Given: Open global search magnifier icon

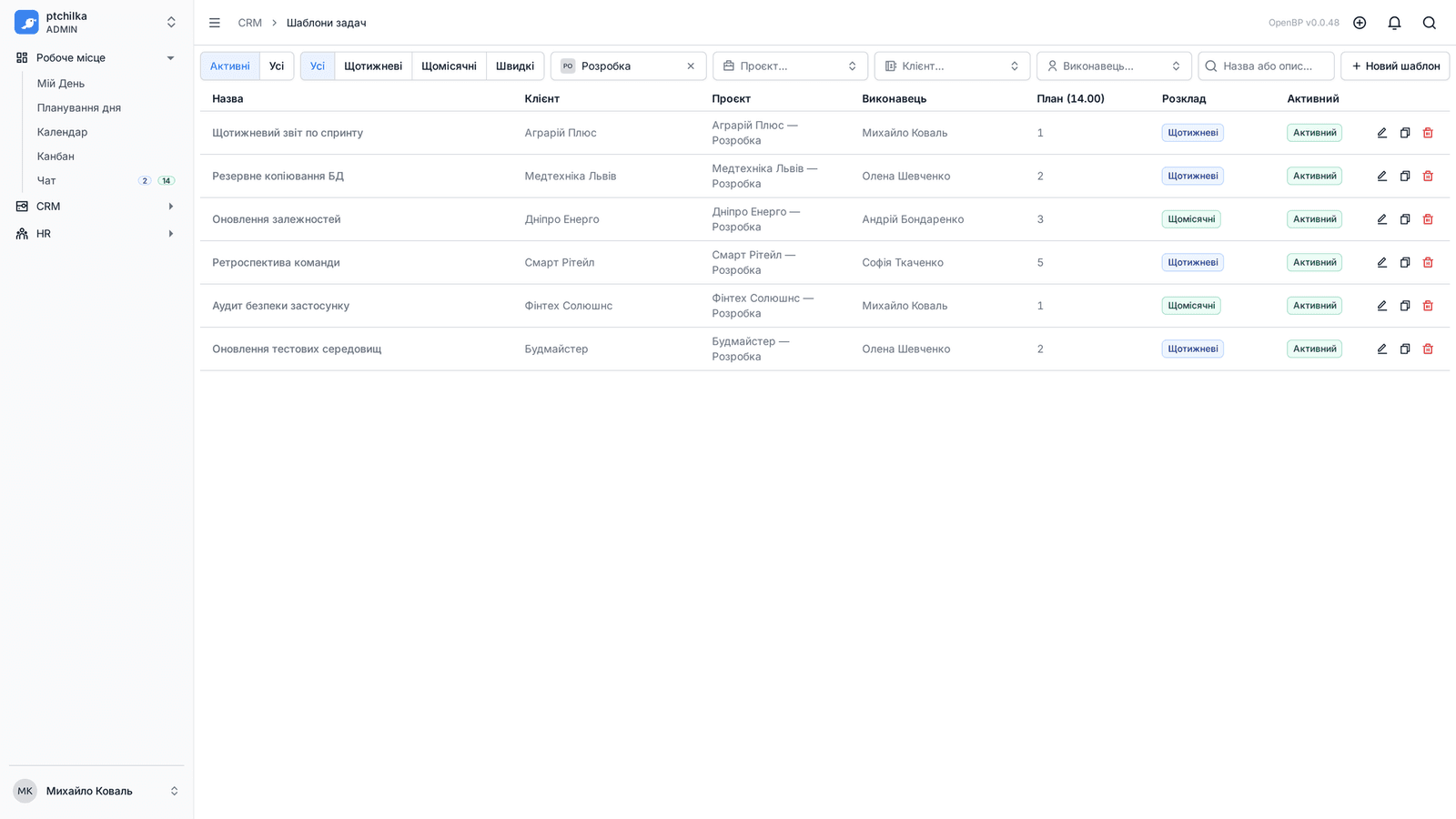Looking at the screenshot, I should point(1429,23).
